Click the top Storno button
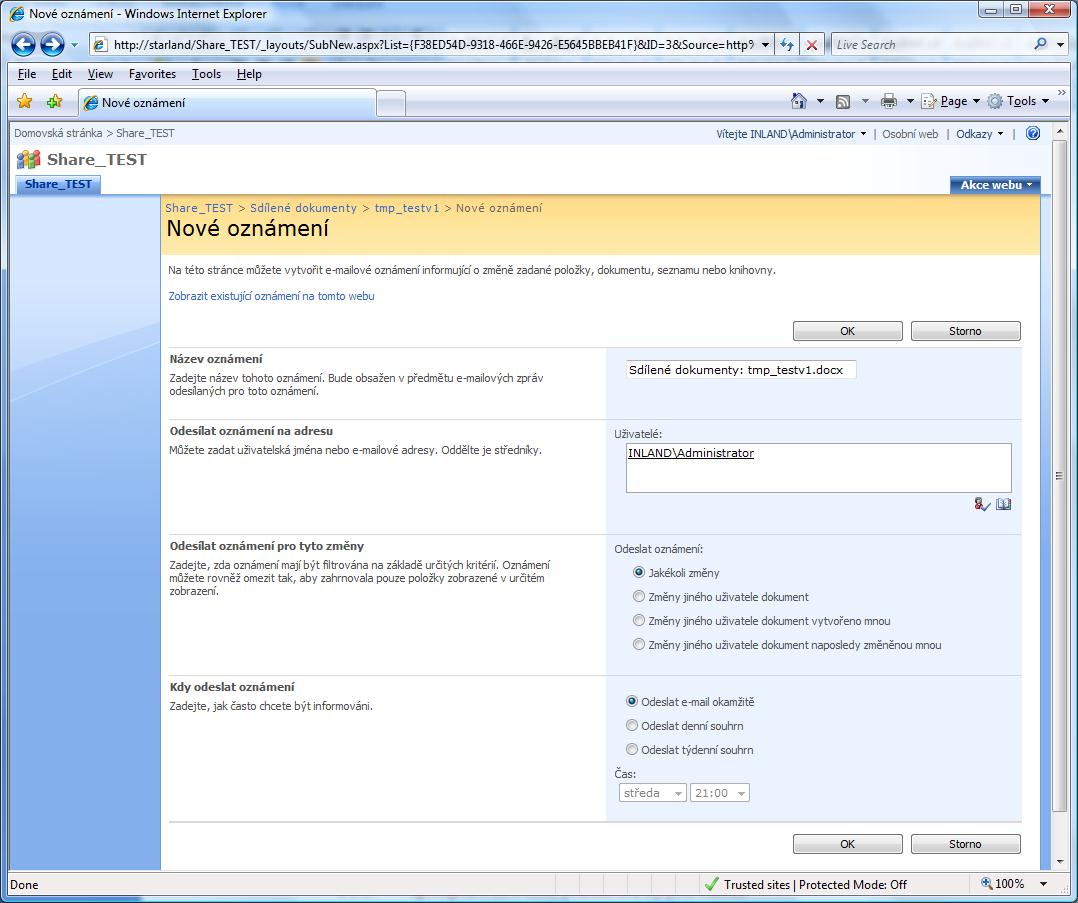This screenshot has width=1078, height=903. [965, 331]
